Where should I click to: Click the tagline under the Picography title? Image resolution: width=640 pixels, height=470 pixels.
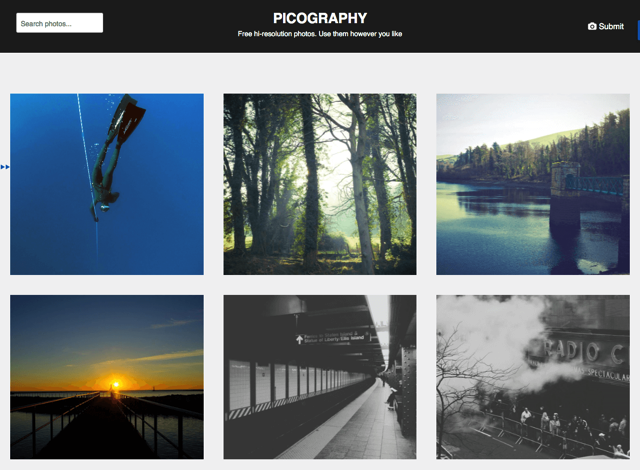[x=320, y=34]
